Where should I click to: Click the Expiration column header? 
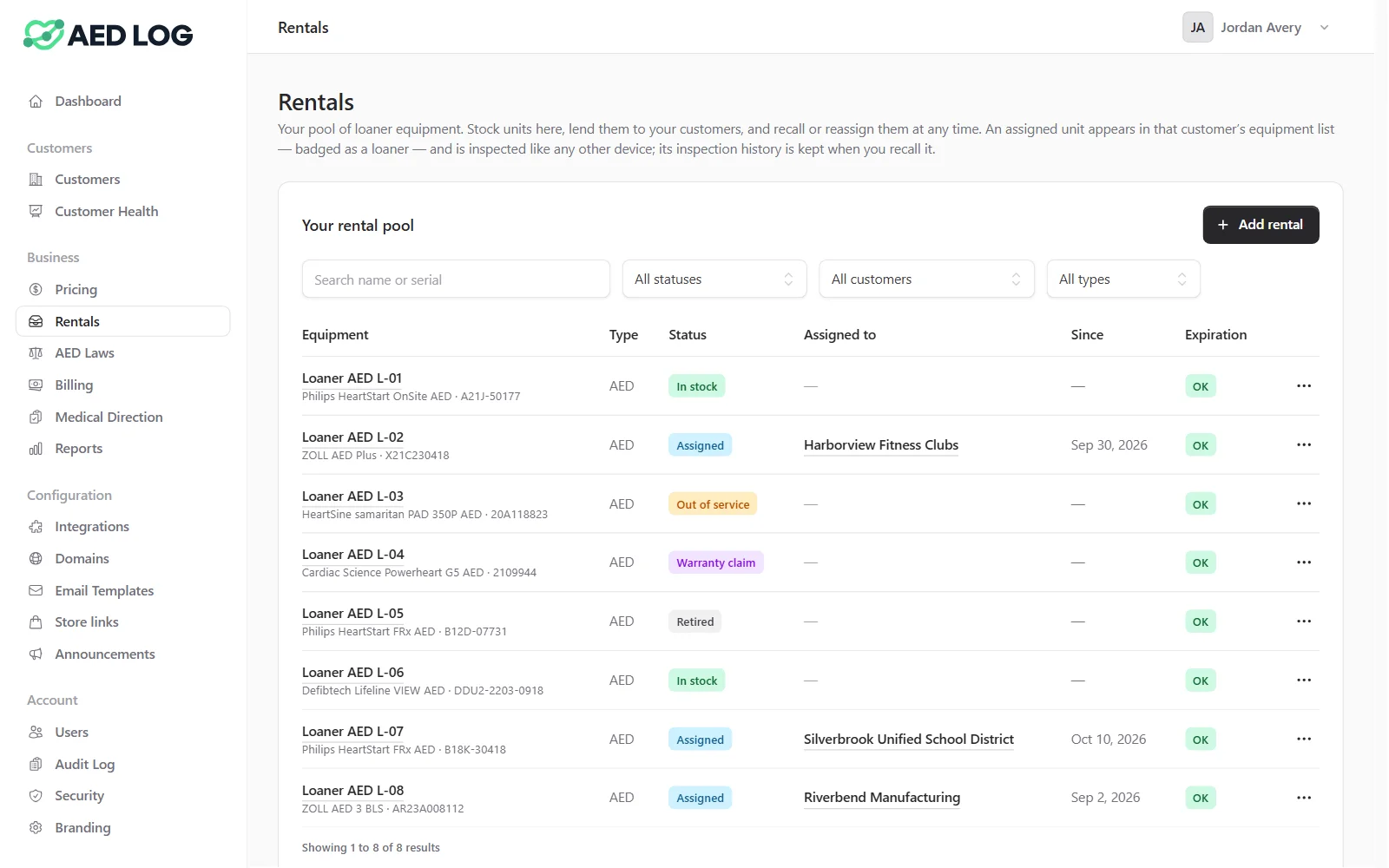click(1215, 335)
